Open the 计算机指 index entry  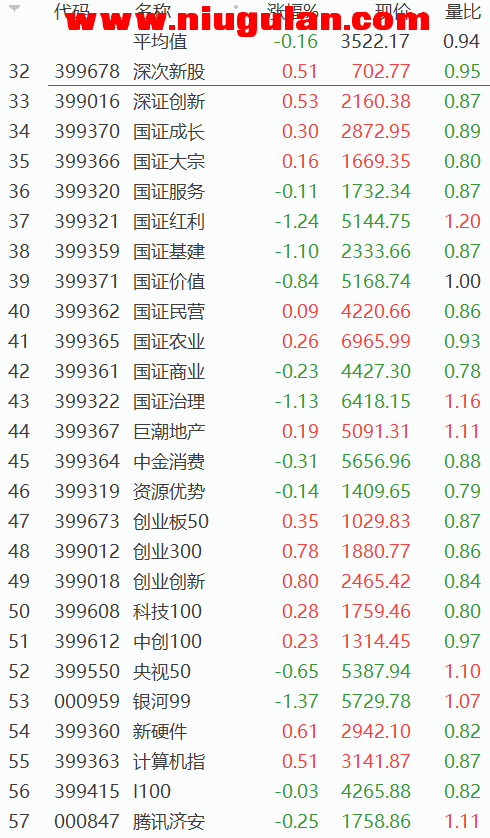point(169,762)
